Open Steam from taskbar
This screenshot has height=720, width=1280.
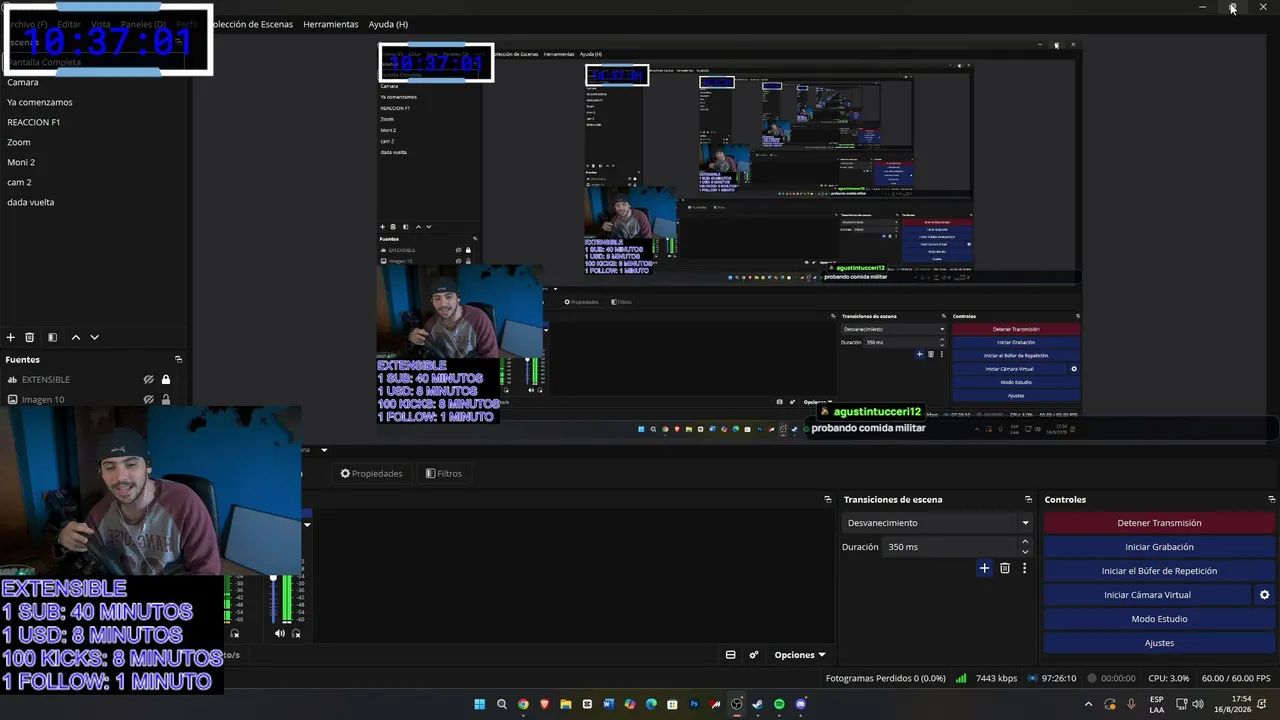(758, 704)
